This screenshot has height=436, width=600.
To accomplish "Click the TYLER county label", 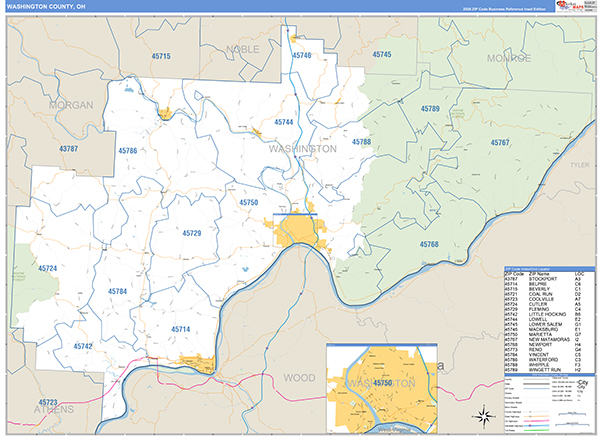I will pos(580,165).
